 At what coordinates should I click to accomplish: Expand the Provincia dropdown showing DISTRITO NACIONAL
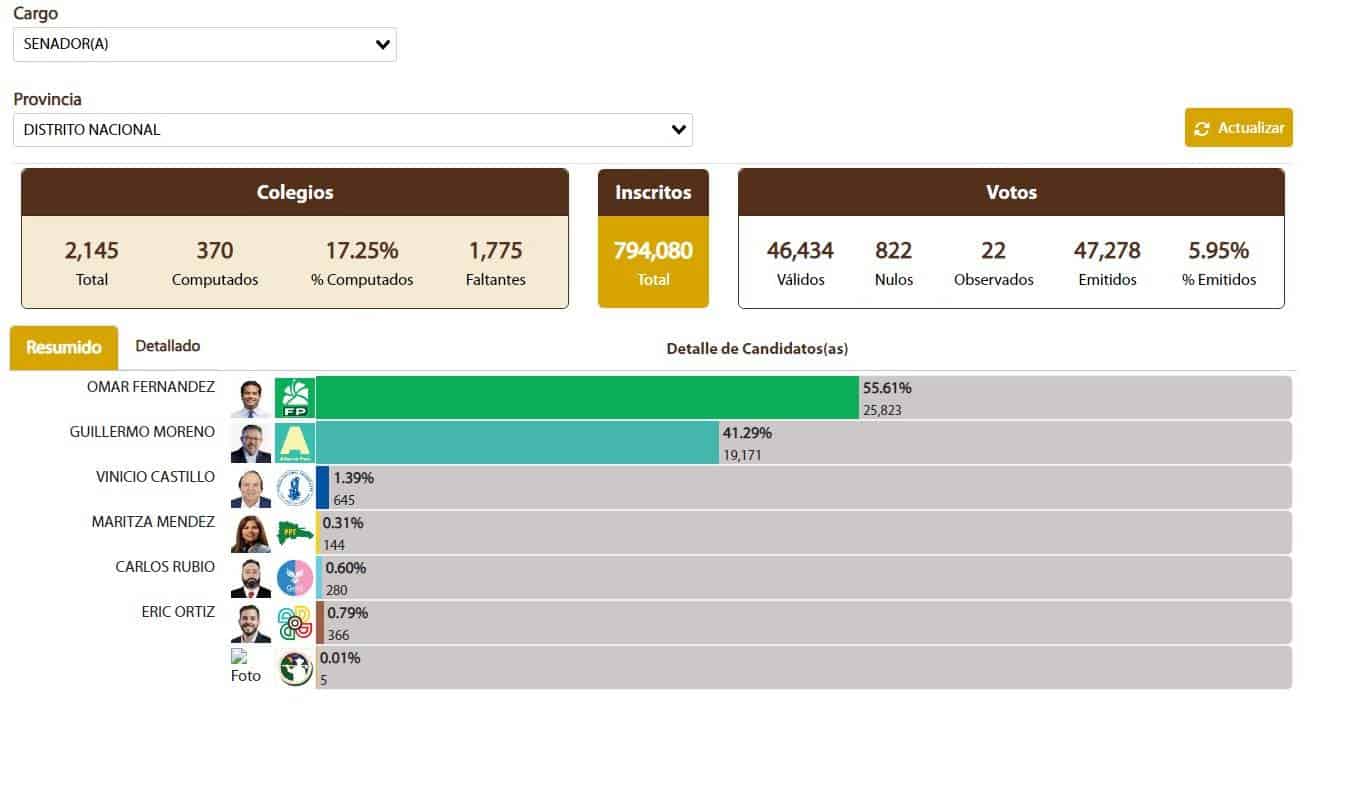coord(352,130)
